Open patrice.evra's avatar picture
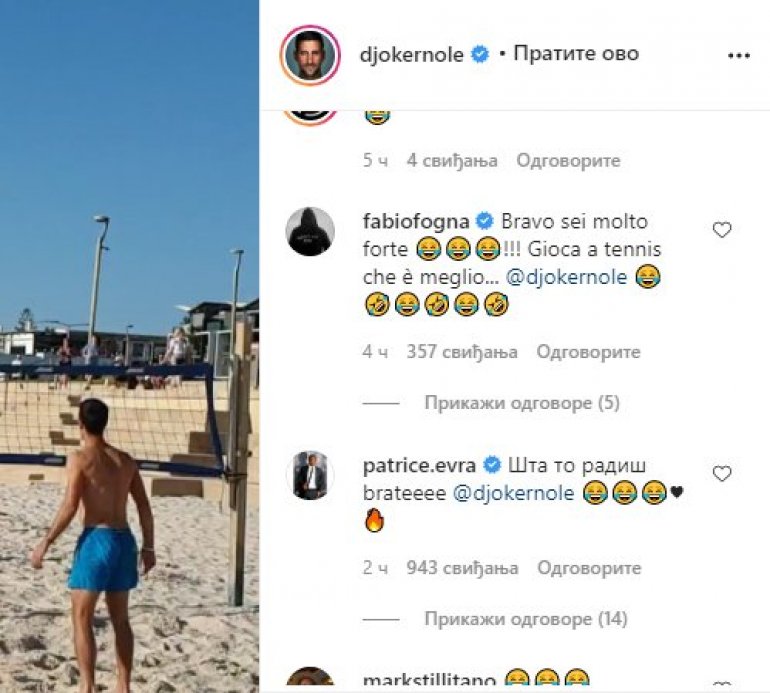Viewport: 770px width, 693px height. pos(310,475)
